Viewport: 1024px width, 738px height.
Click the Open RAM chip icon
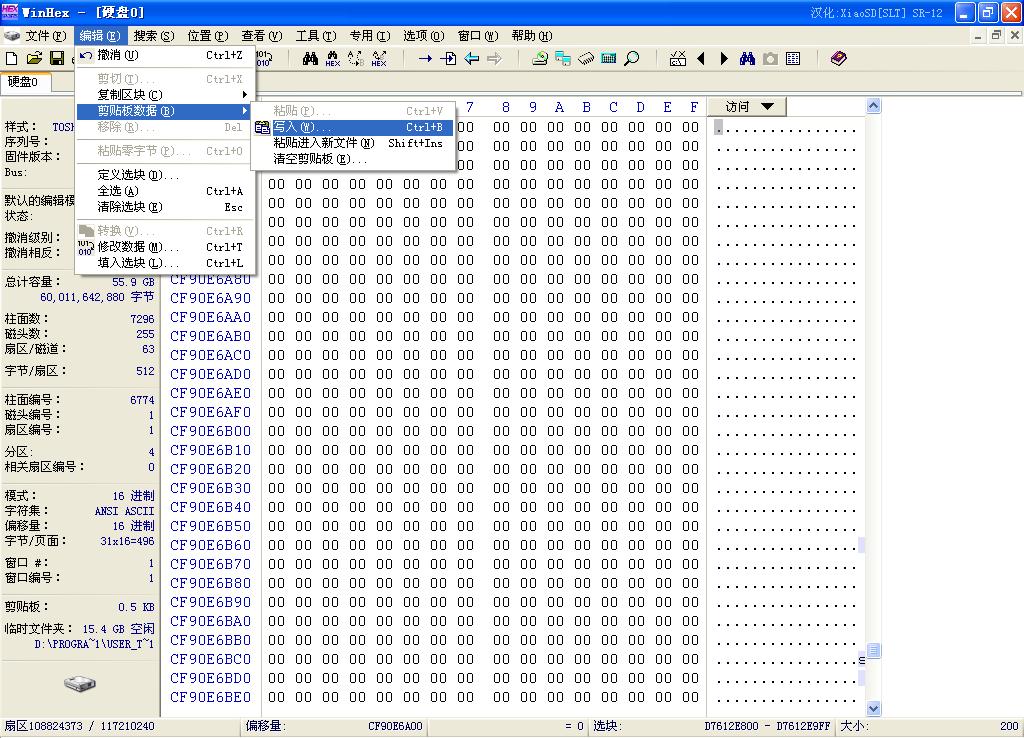coord(586,59)
